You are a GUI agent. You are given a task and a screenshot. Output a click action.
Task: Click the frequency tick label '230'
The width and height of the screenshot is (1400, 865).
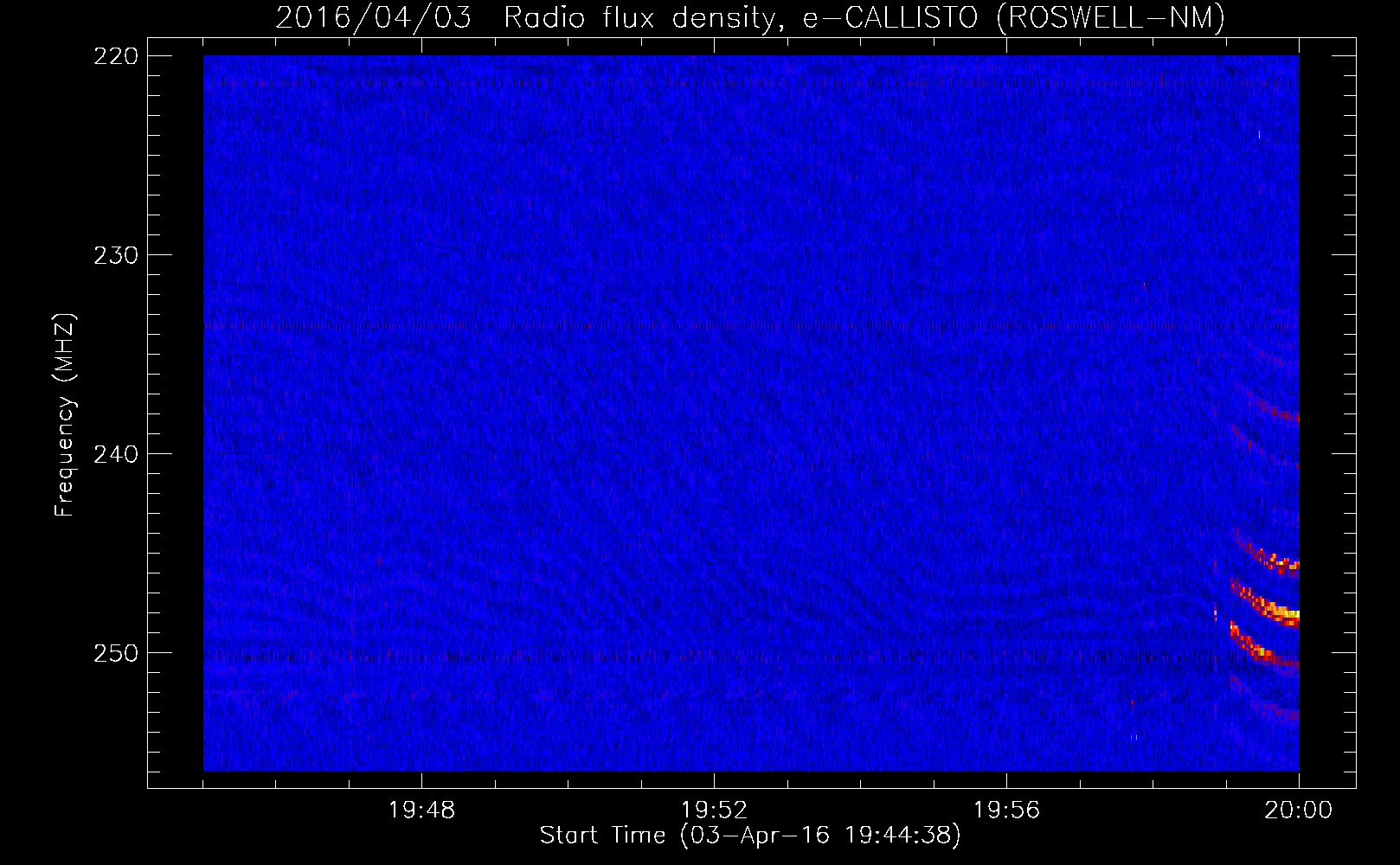point(115,255)
